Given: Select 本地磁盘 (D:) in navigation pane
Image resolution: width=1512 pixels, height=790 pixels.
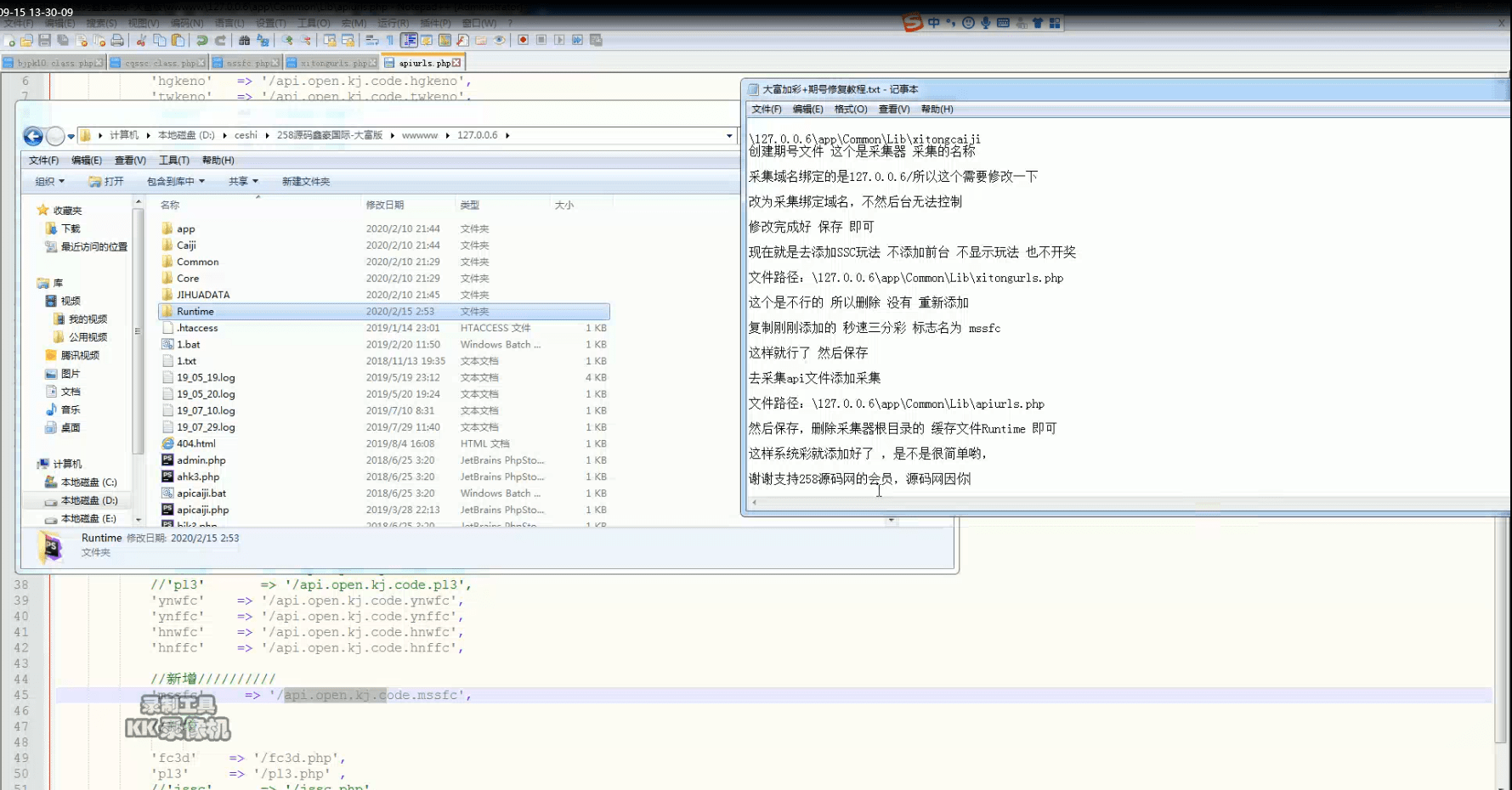Looking at the screenshot, I should coord(89,500).
